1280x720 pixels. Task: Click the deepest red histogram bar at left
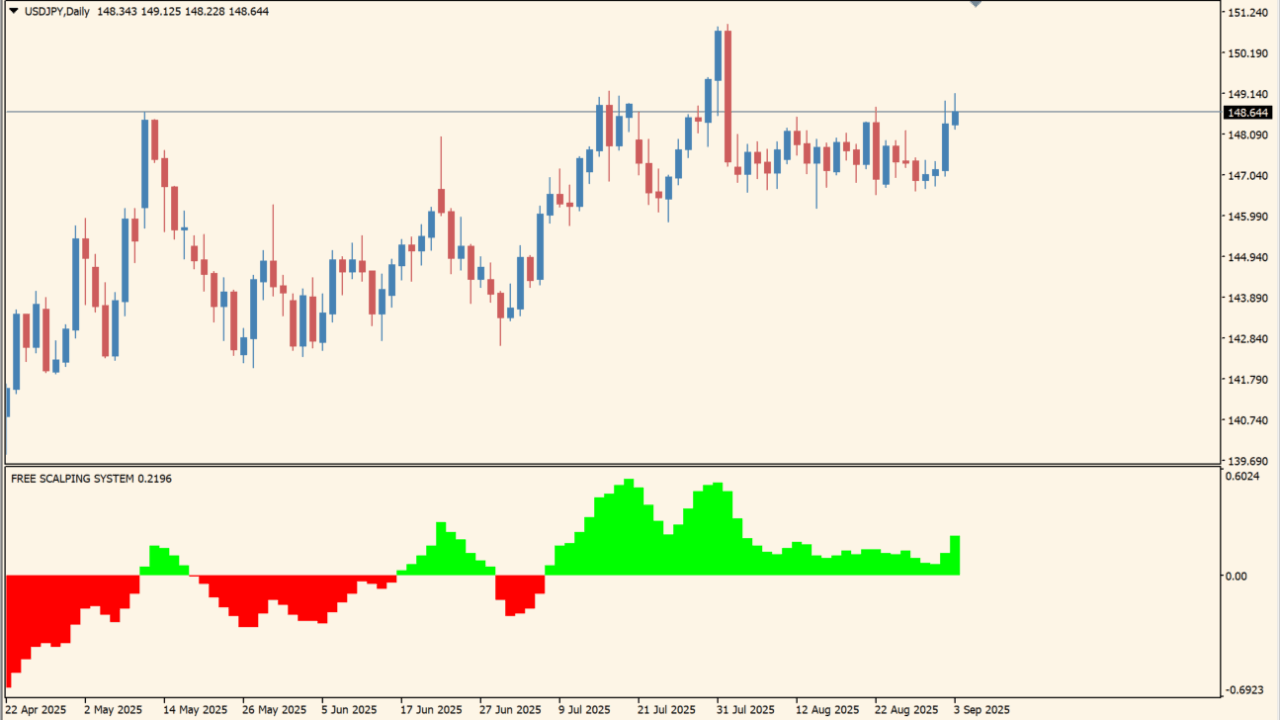(x=10, y=630)
